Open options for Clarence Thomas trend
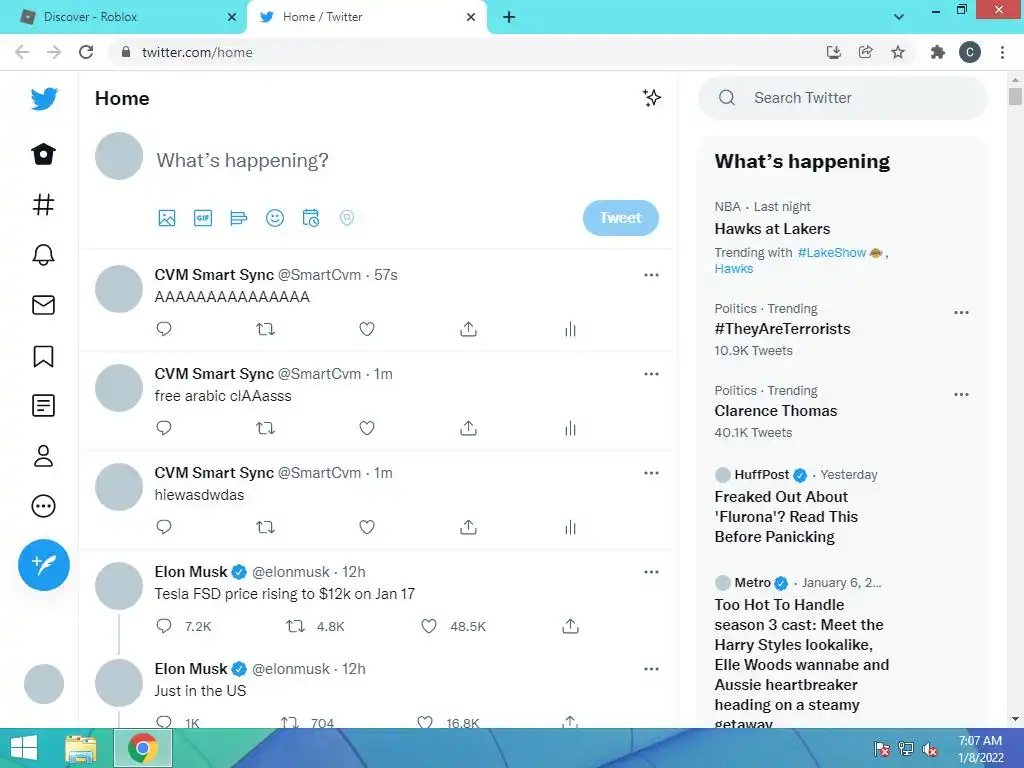The width and height of the screenshot is (1024, 768). [961, 394]
